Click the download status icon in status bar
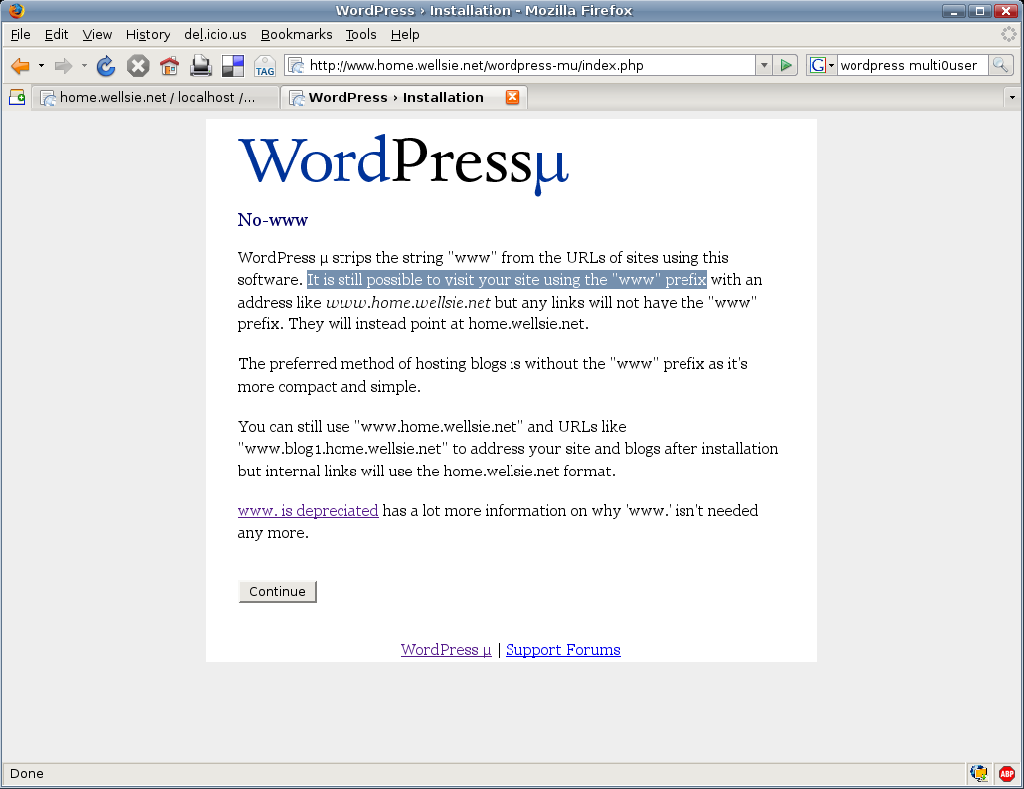 click(x=979, y=773)
